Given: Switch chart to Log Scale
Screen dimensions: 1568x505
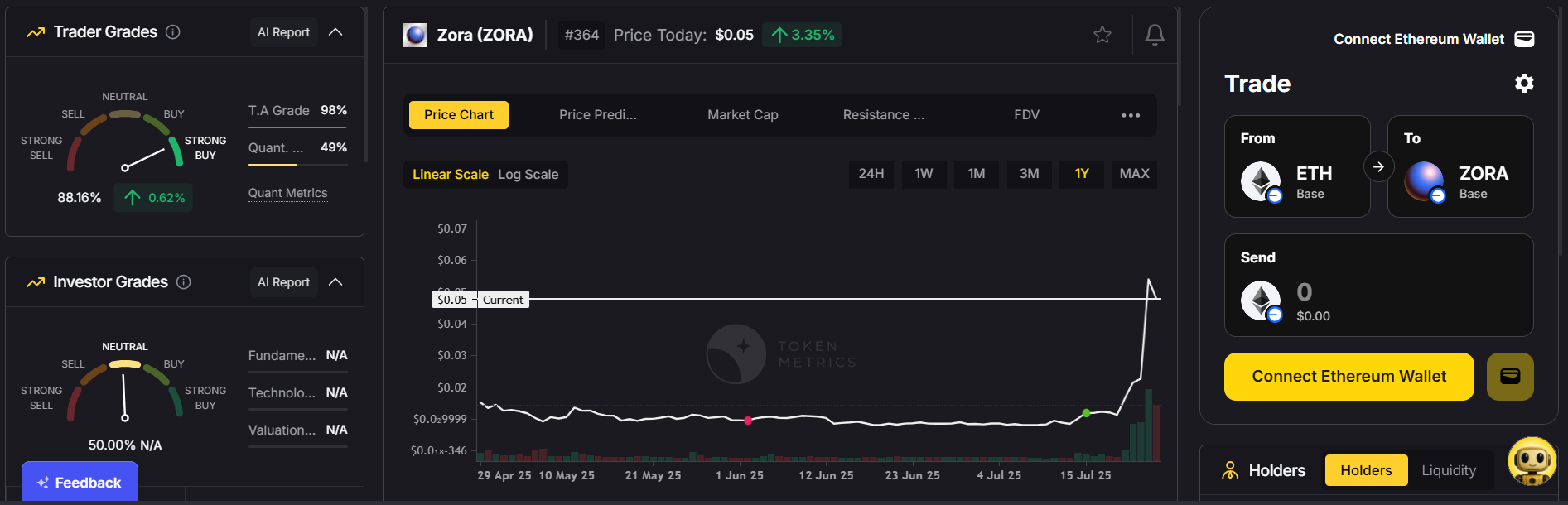Looking at the screenshot, I should click(x=528, y=175).
